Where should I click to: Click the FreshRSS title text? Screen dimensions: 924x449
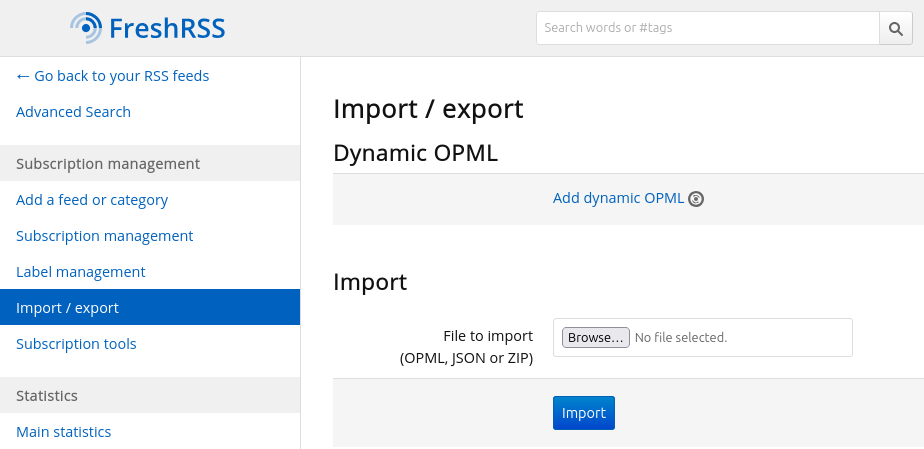(x=167, y=28)
